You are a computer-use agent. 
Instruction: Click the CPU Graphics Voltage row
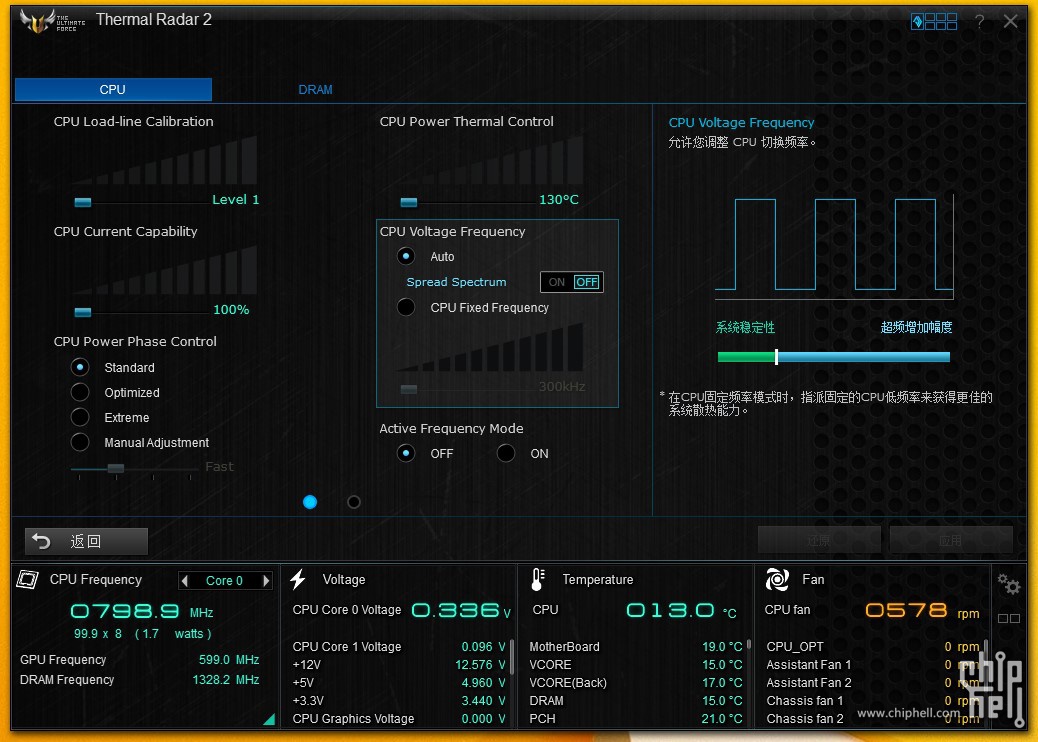point(399,718)
